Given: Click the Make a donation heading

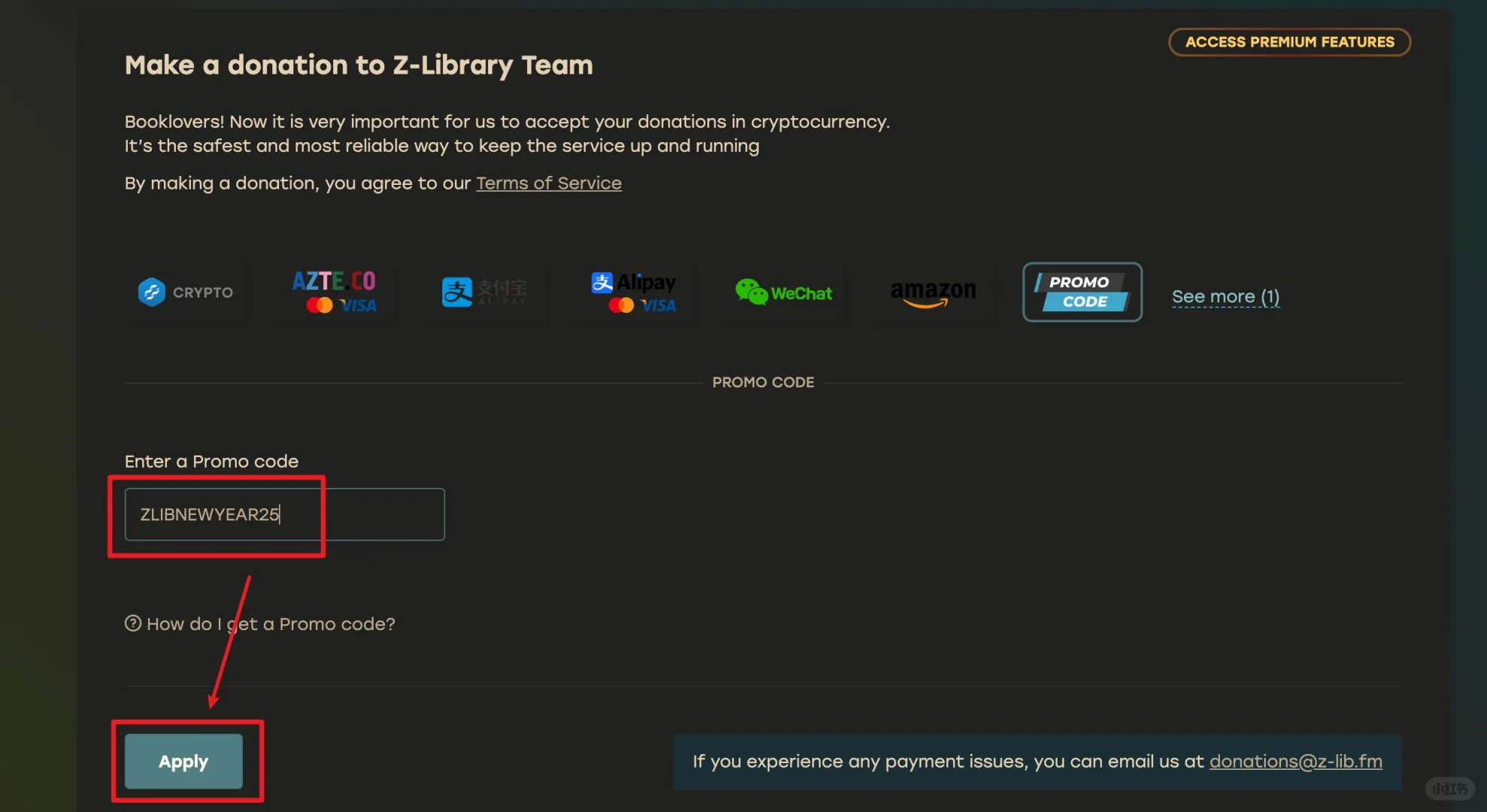Looking at the screenshot, I should (x=359, y=65).
